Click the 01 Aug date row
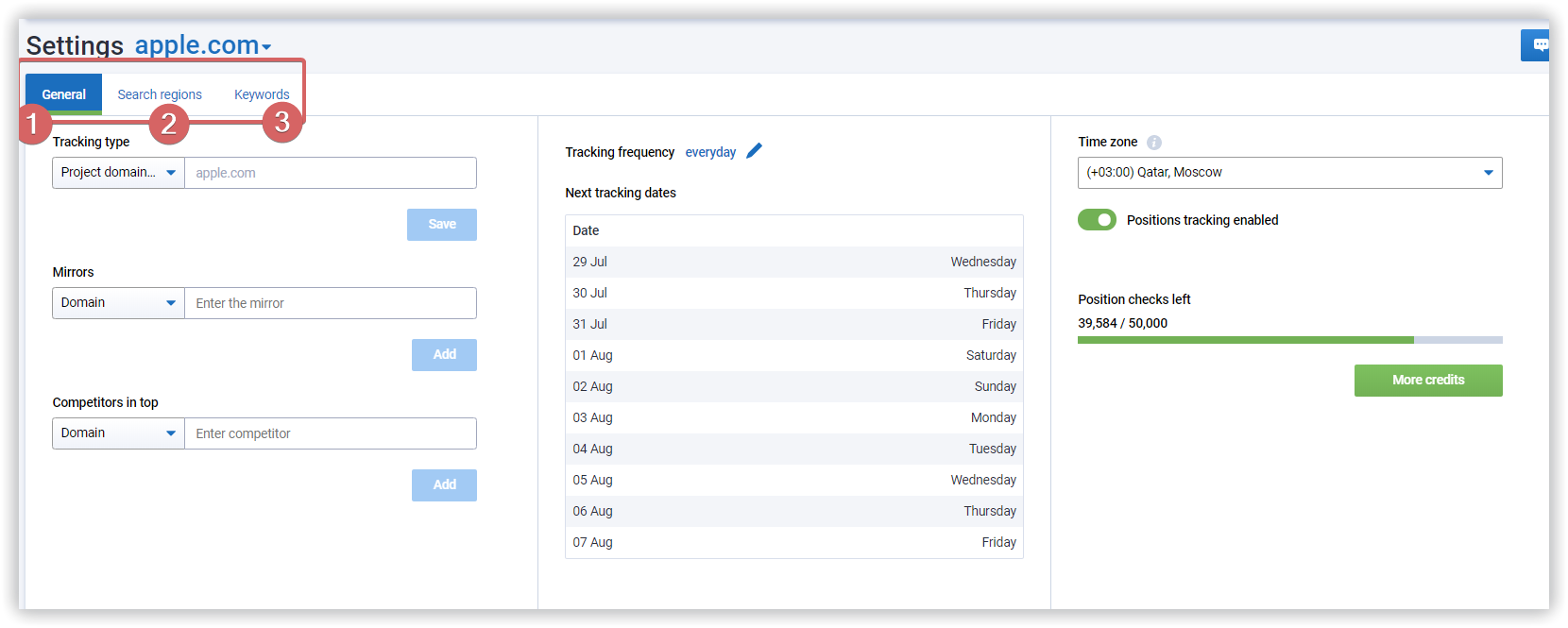 pos(794,355)
